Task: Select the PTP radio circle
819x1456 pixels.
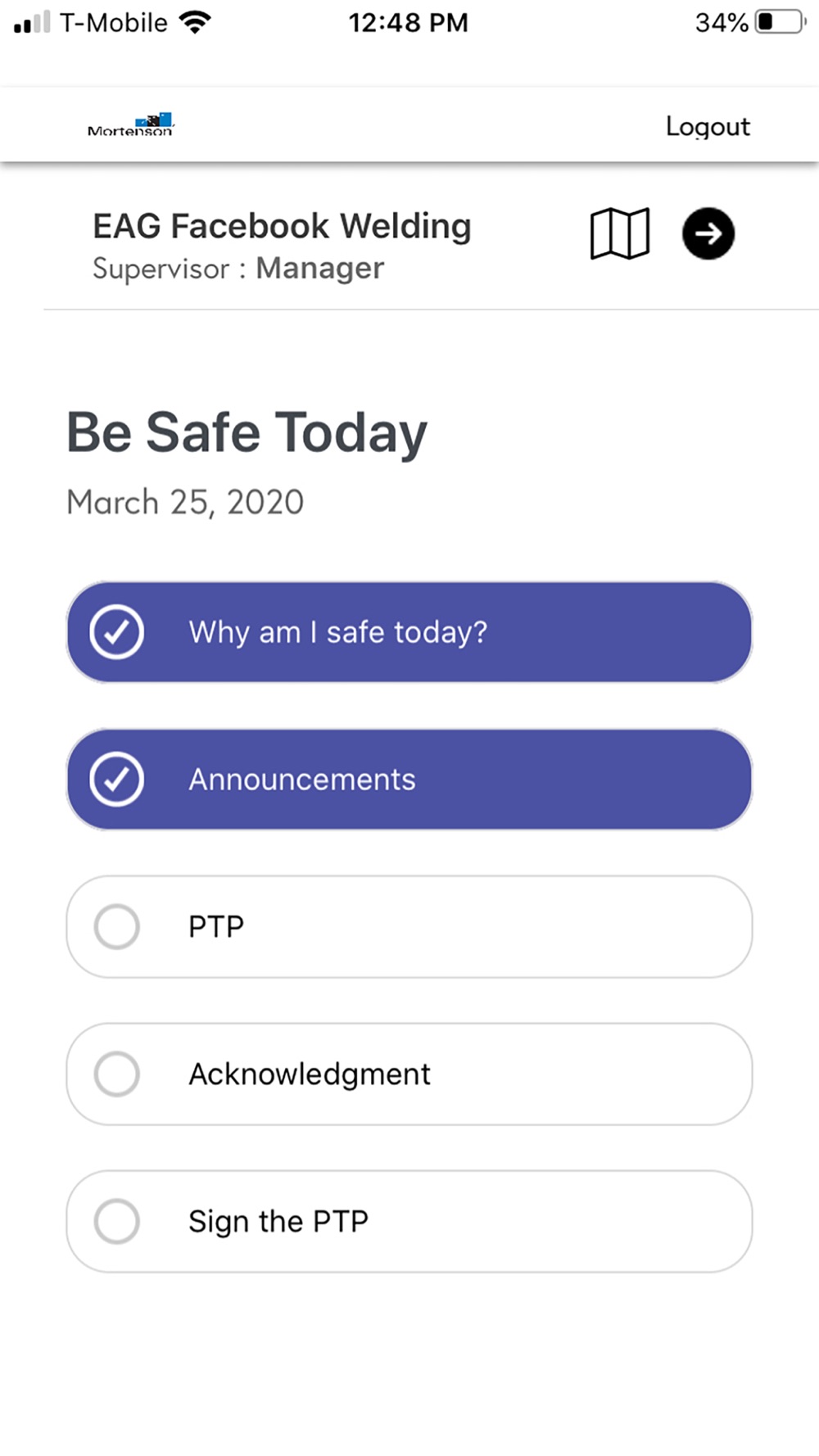Action: pyautogui.click(x=117, y=927)
